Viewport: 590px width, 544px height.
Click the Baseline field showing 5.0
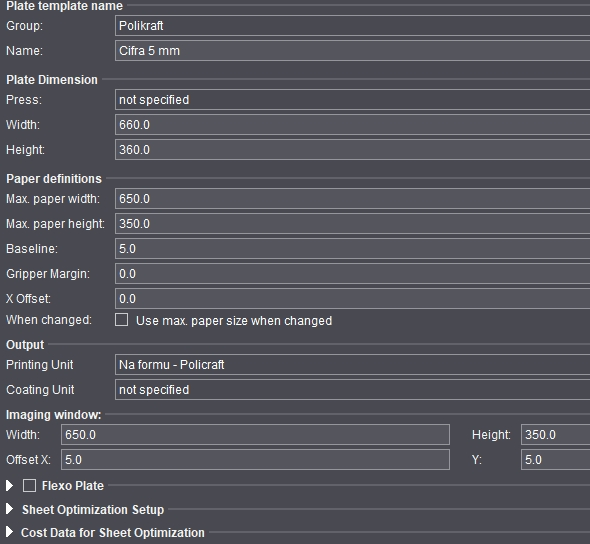pyautogui.click(x=353, y=249)
